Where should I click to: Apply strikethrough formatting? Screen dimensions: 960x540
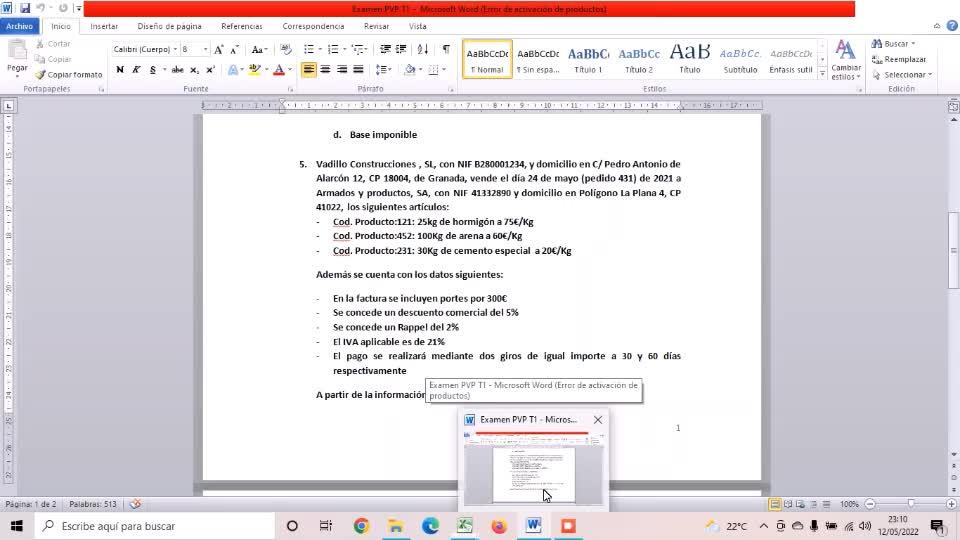(x=178, y=69)
